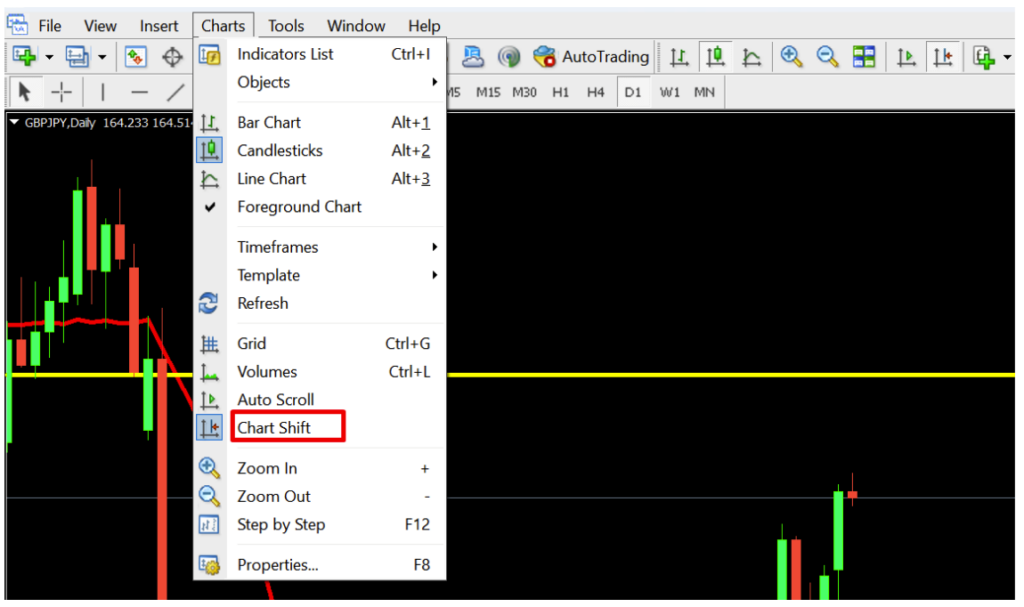Open the File menu
Screen dimensions: 1024x607
pos(50,25)
